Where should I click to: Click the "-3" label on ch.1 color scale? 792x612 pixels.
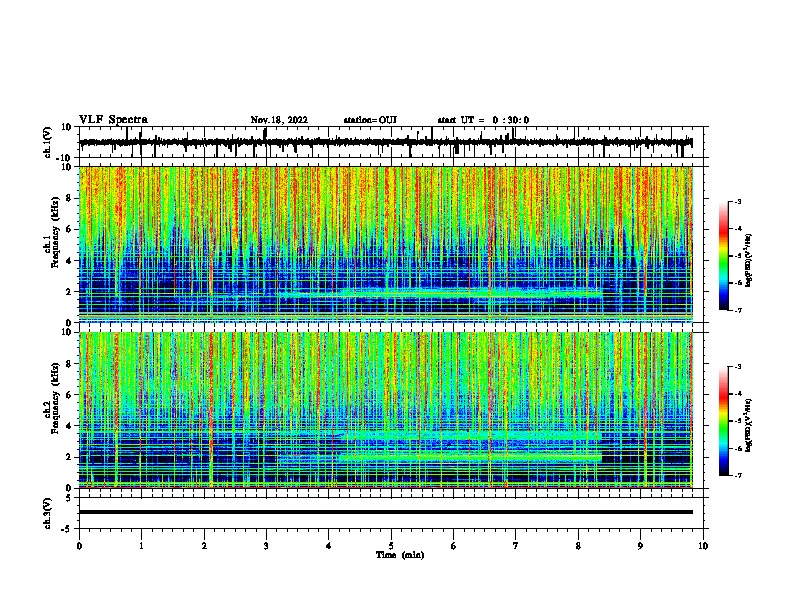[737, 202]
